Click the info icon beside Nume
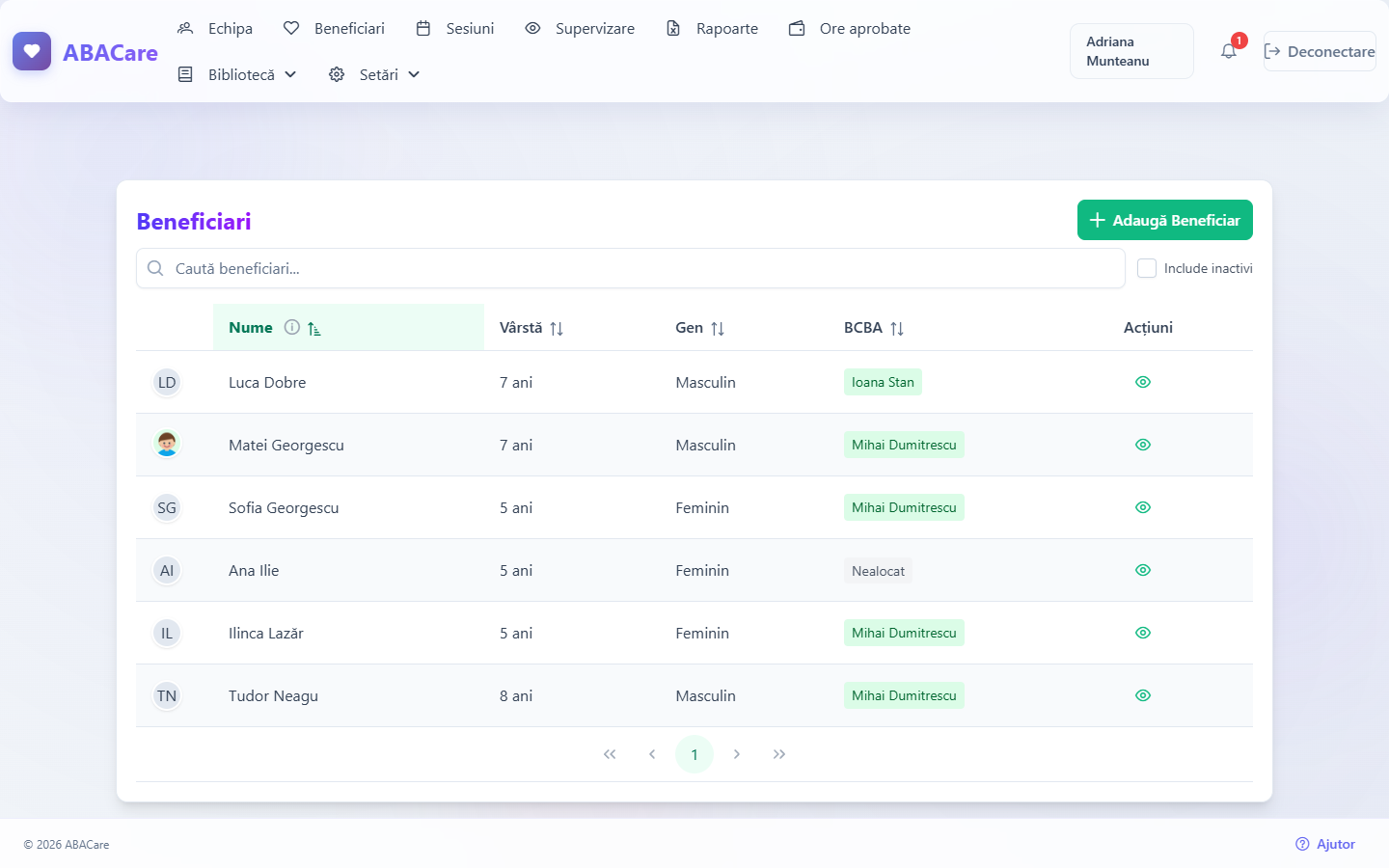Viewport: 1389px width, 868px height. (292, 327)
